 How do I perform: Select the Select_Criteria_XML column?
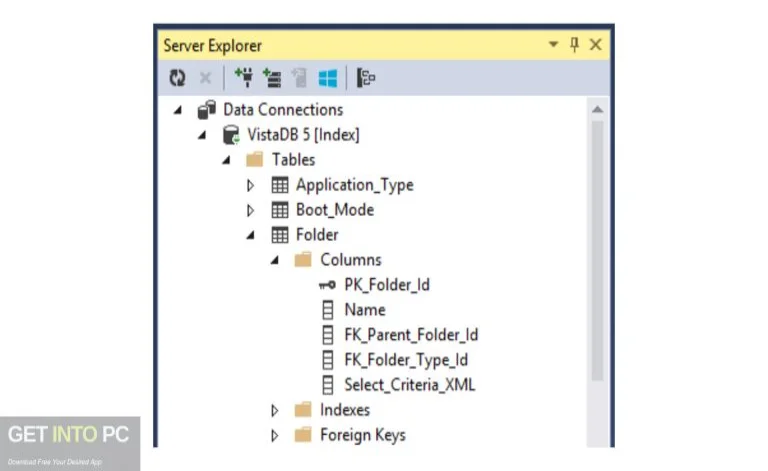tap(408, 385)
